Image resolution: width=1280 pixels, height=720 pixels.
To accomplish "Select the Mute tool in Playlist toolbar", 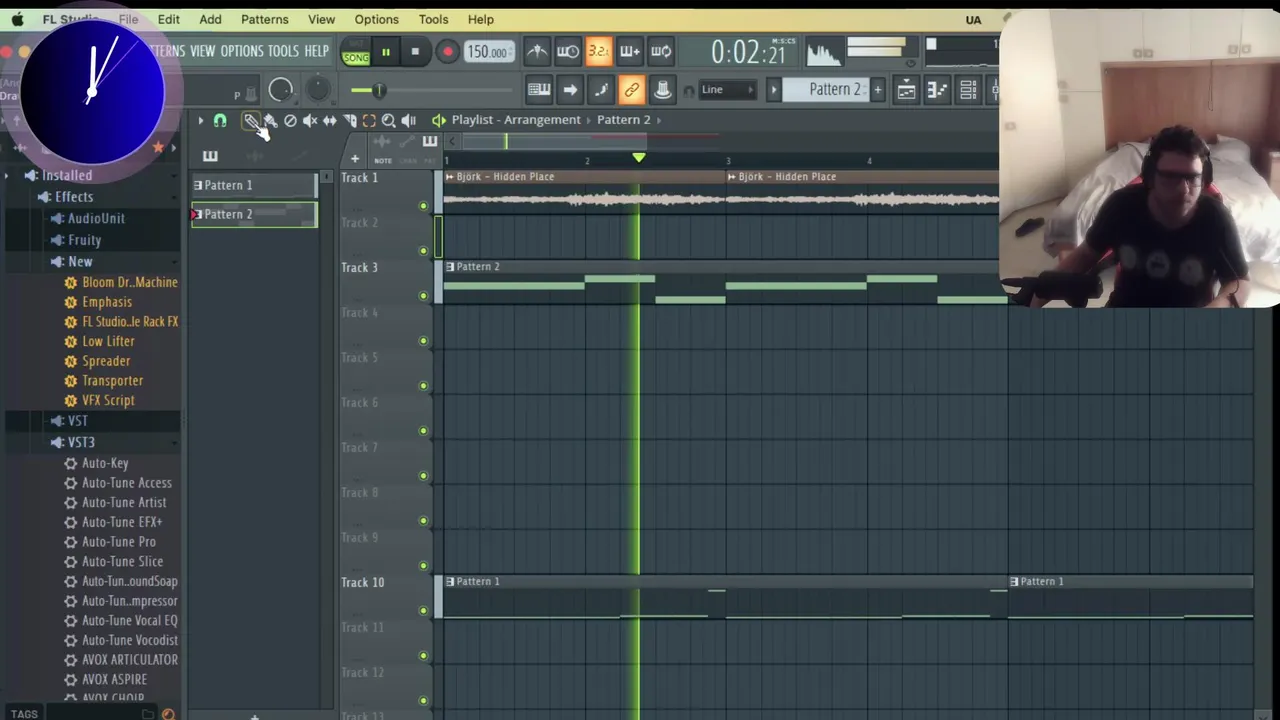I will (x=310, y=120).
